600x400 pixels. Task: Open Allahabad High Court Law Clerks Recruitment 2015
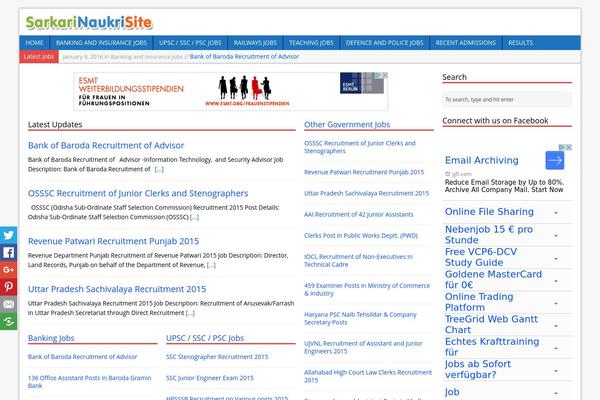[368, 376]
